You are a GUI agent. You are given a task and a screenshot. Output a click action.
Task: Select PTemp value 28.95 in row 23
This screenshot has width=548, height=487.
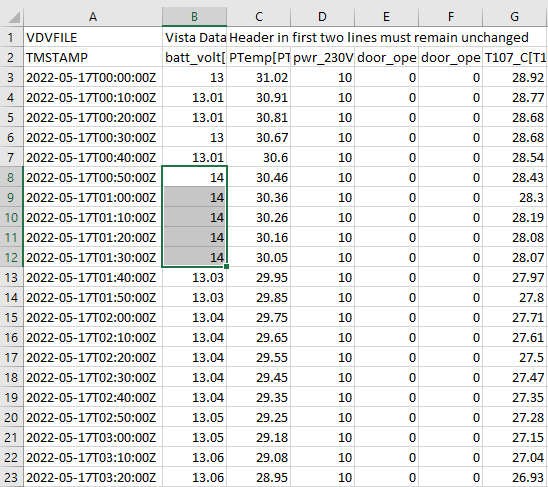(259, 477)
